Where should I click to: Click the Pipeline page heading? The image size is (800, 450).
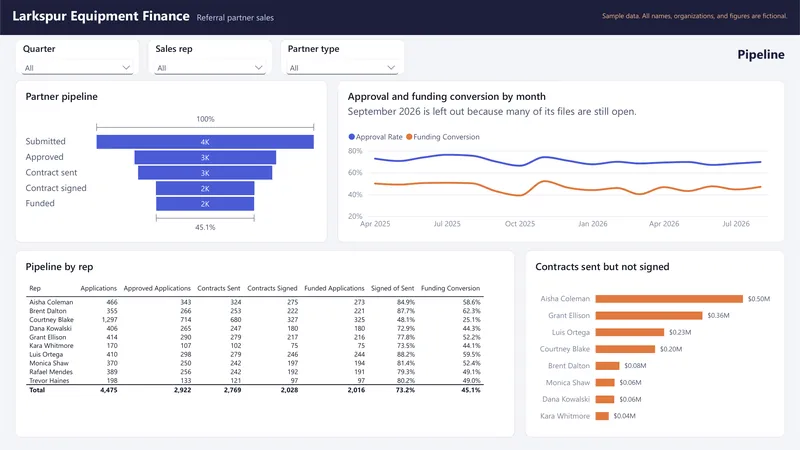pyautogui.click(x=761, y=55)
